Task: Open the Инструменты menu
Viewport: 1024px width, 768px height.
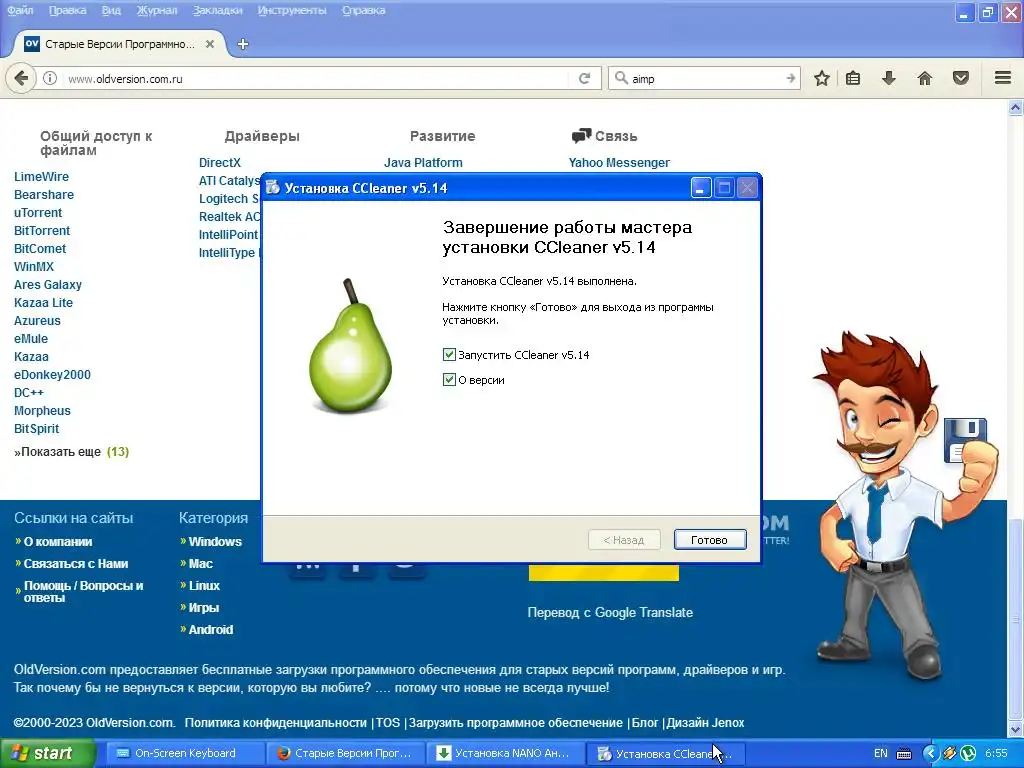Action: click(292, 10)
